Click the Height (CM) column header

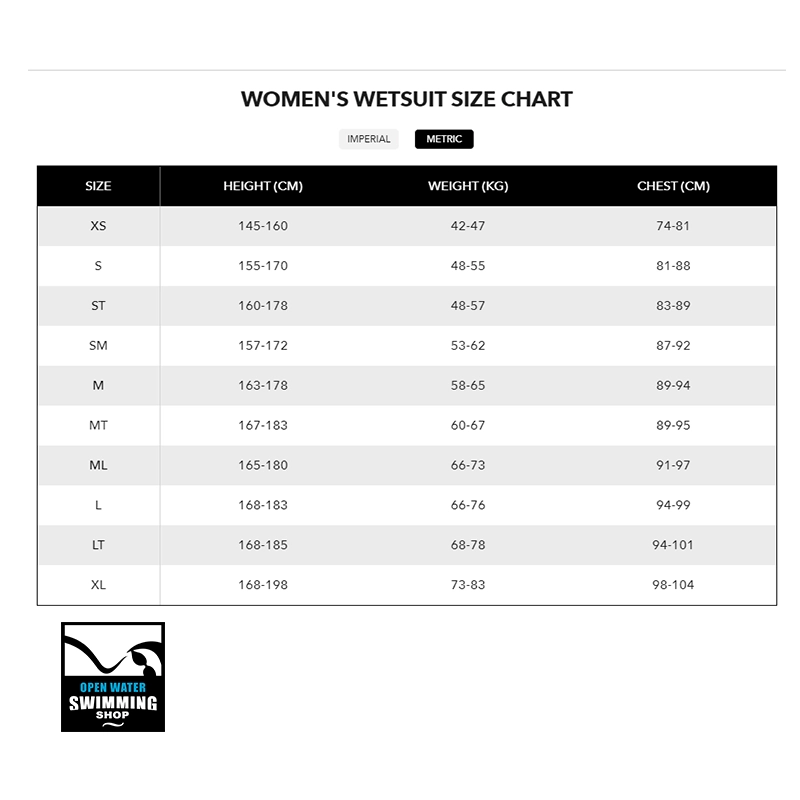pyautogui.click(x=263, y=186)
